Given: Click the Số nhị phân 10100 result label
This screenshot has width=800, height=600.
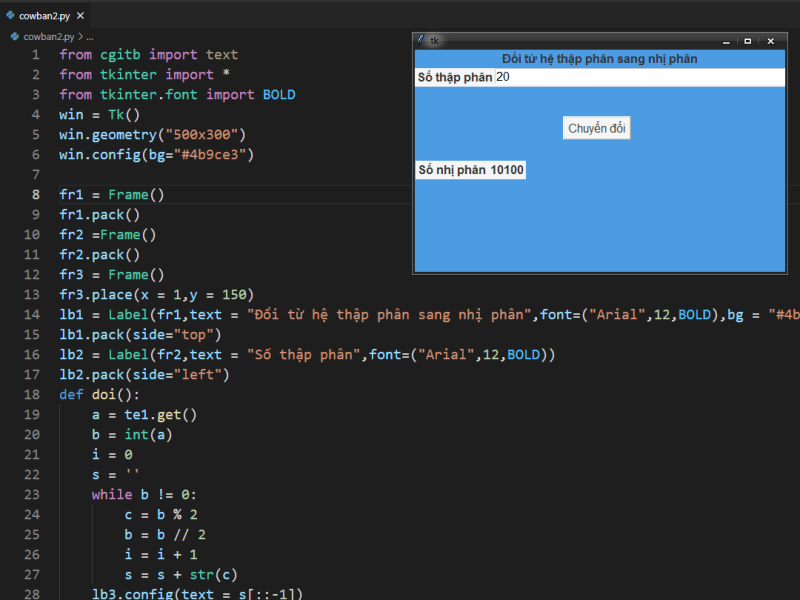Looking at the screenshot, I should point(470,170).
